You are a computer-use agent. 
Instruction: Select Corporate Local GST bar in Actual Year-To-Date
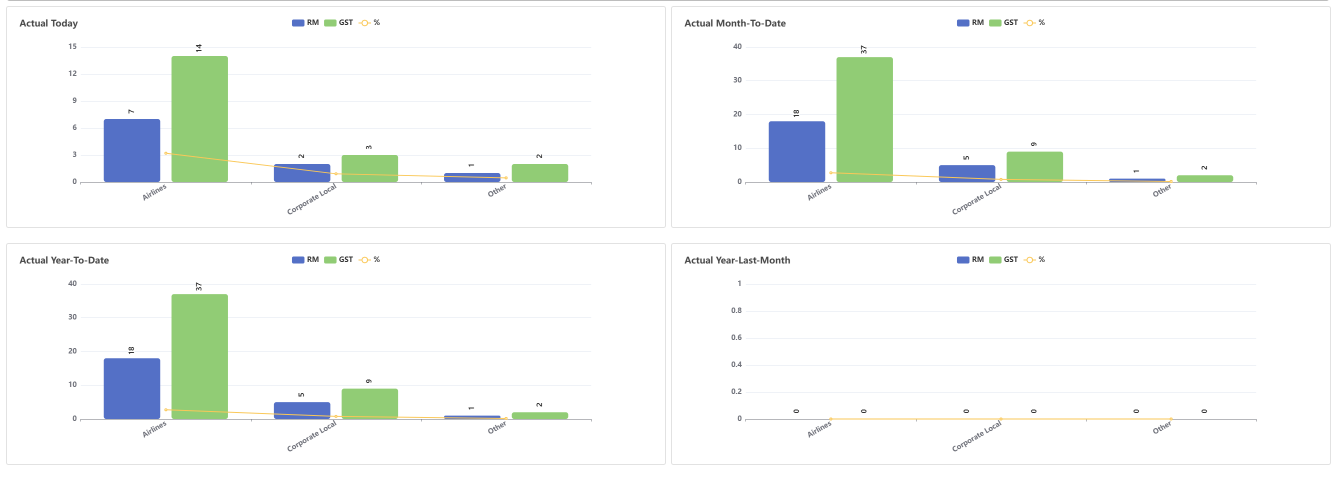tap(369, 403)
